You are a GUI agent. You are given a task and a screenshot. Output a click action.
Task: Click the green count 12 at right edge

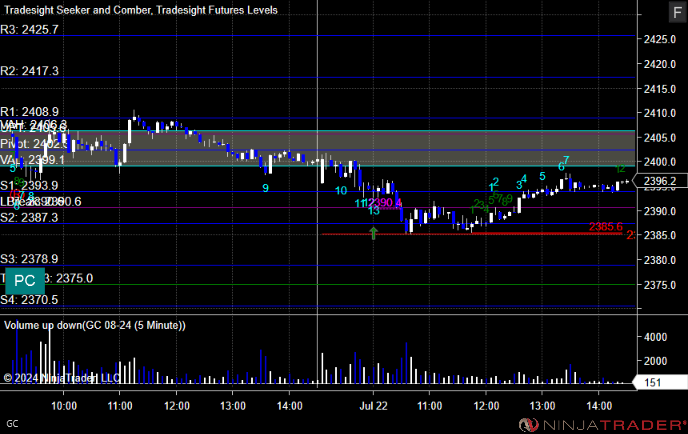620,169
